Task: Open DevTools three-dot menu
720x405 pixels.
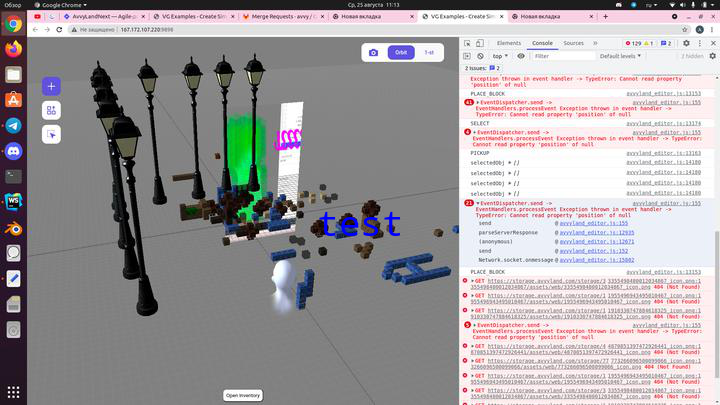Action: pos(700,43)
